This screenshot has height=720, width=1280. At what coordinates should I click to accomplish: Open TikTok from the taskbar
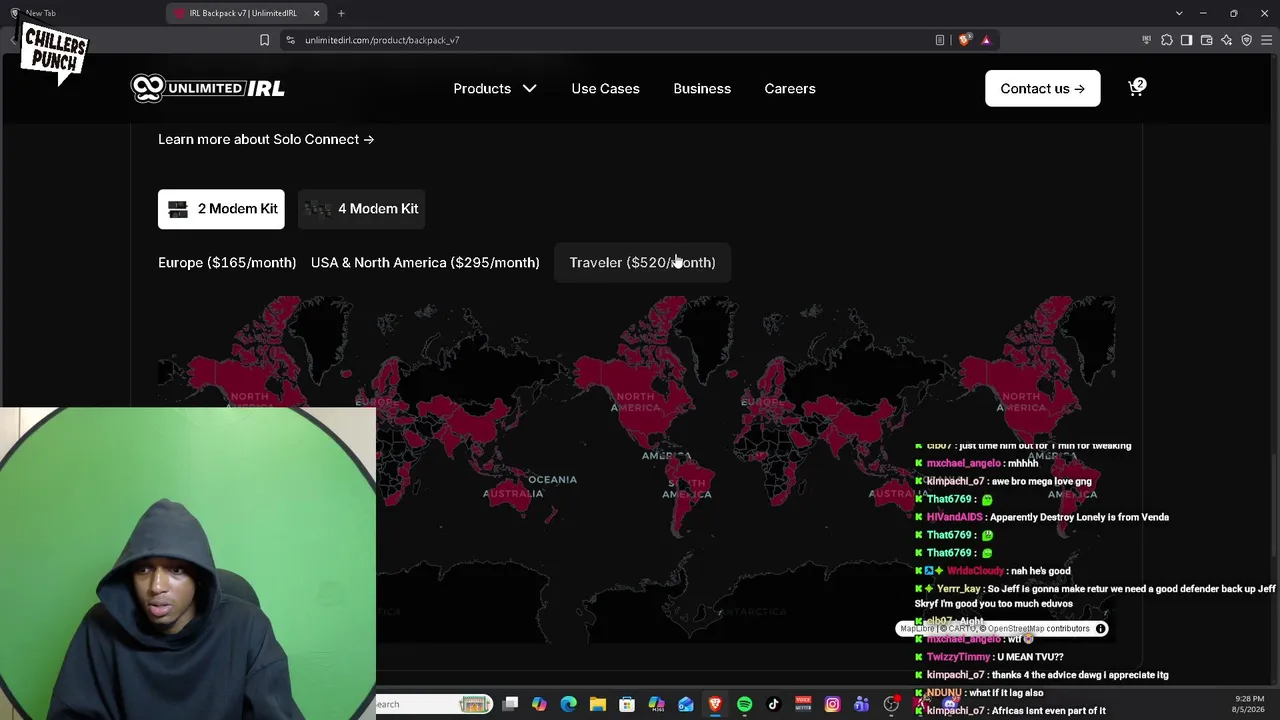[773, 704]
